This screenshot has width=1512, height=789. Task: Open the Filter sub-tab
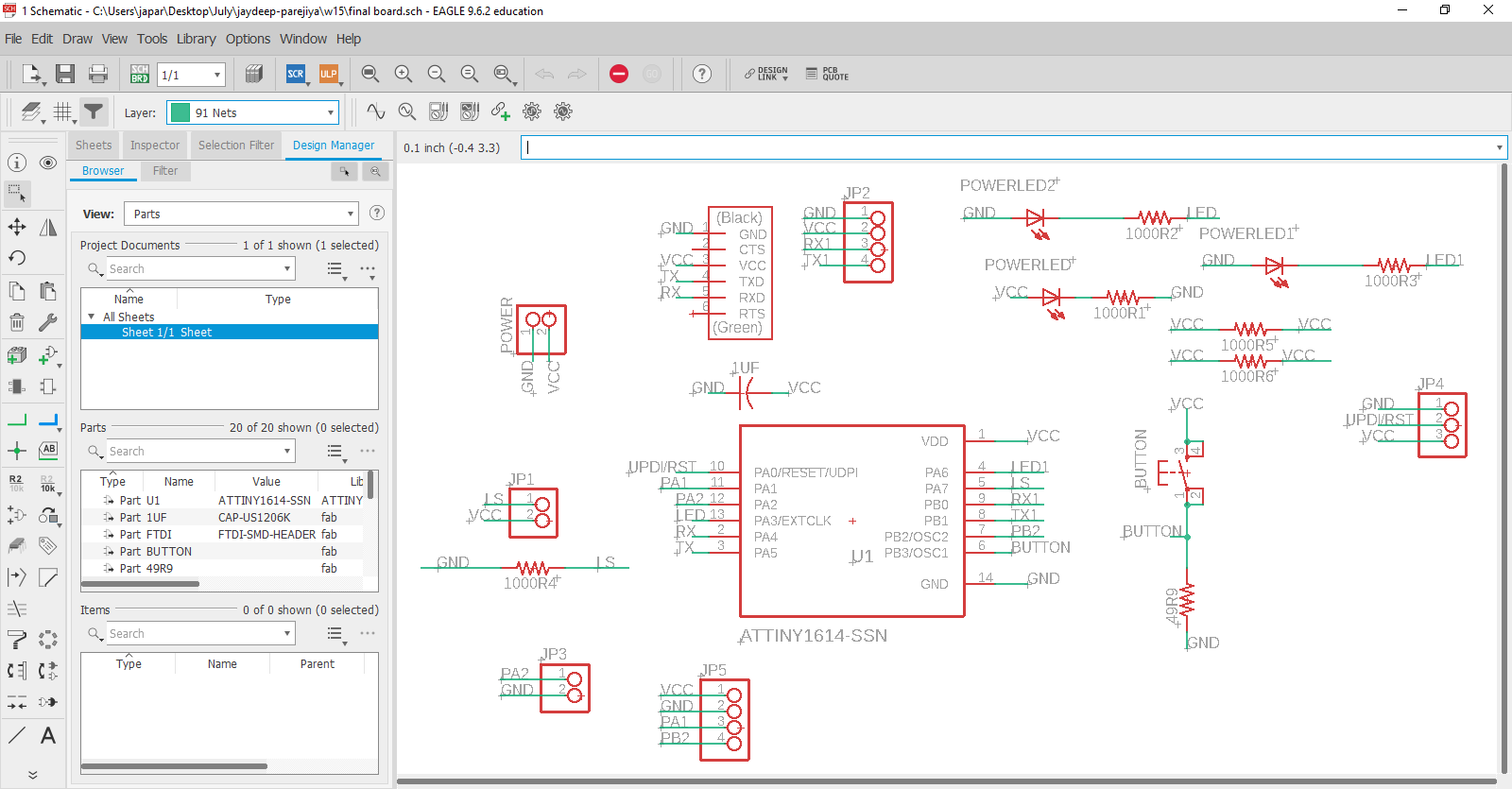pos(165,171)
